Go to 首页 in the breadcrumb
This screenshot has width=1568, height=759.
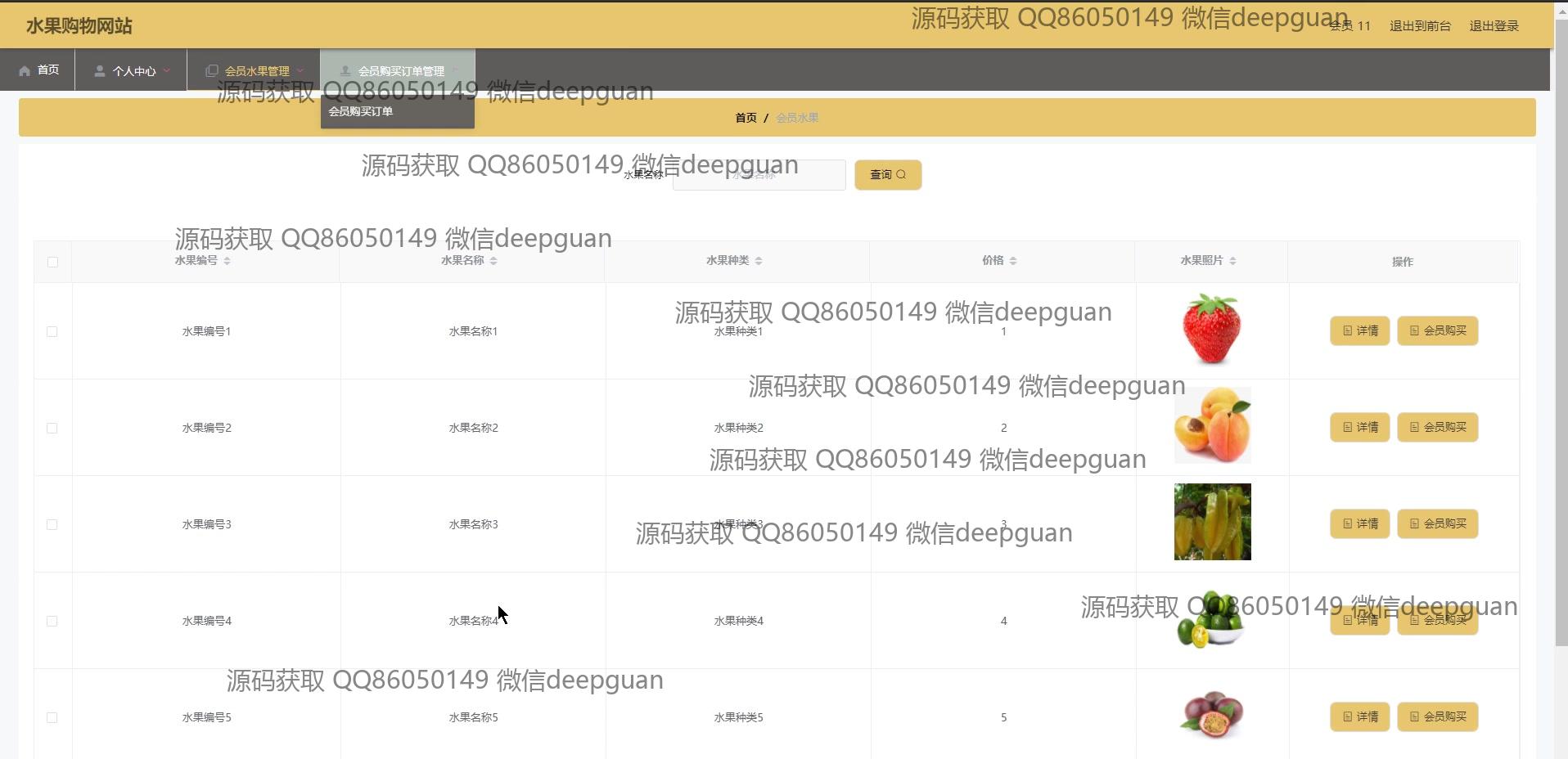pos(746,118)
